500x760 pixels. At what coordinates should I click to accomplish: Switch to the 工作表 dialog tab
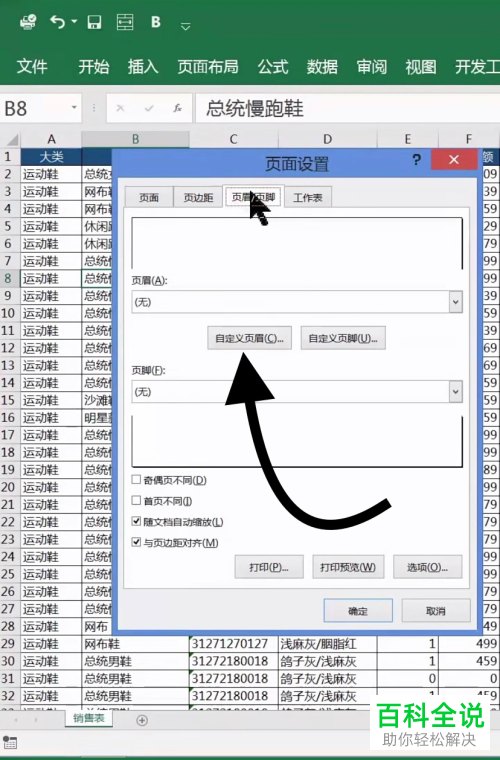coord(308,197)
